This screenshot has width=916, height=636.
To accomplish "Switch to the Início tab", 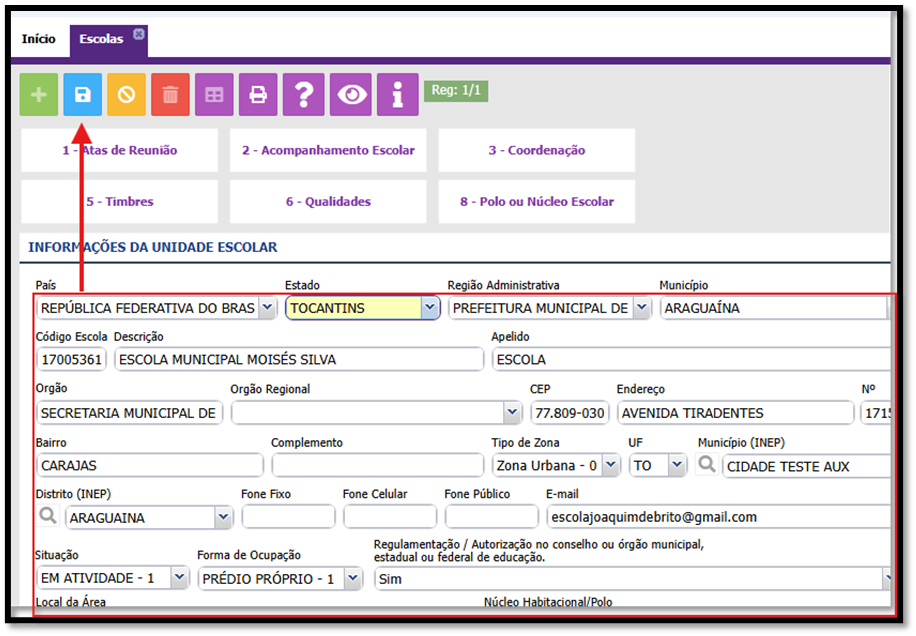I will click(39, 39).
